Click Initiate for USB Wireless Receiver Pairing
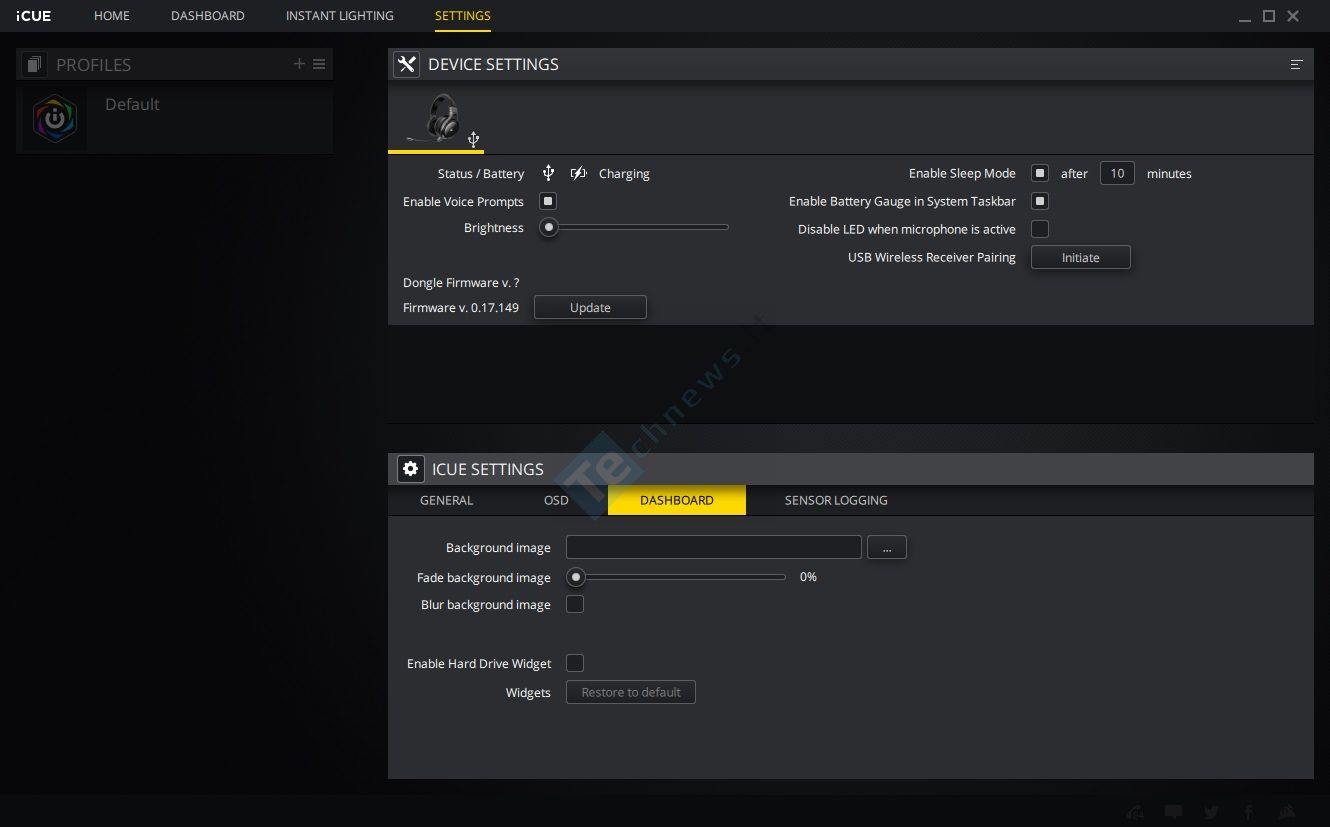The width and height of the screenshot is (1330, 827). coord(1081,257)
